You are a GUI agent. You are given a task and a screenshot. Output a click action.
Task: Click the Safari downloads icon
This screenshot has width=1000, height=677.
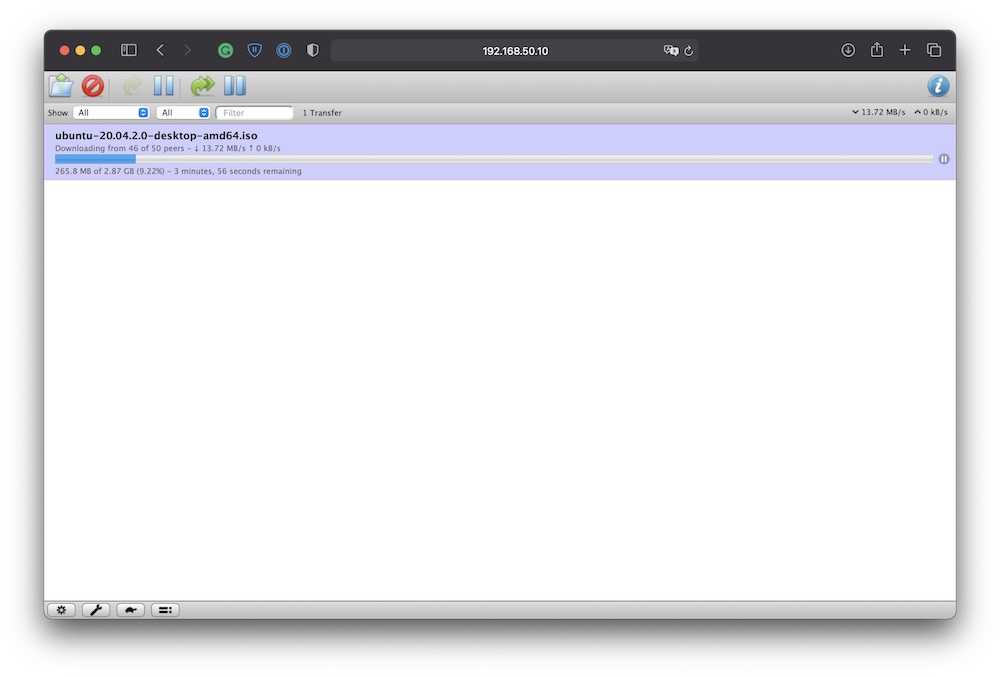point(848,50)
